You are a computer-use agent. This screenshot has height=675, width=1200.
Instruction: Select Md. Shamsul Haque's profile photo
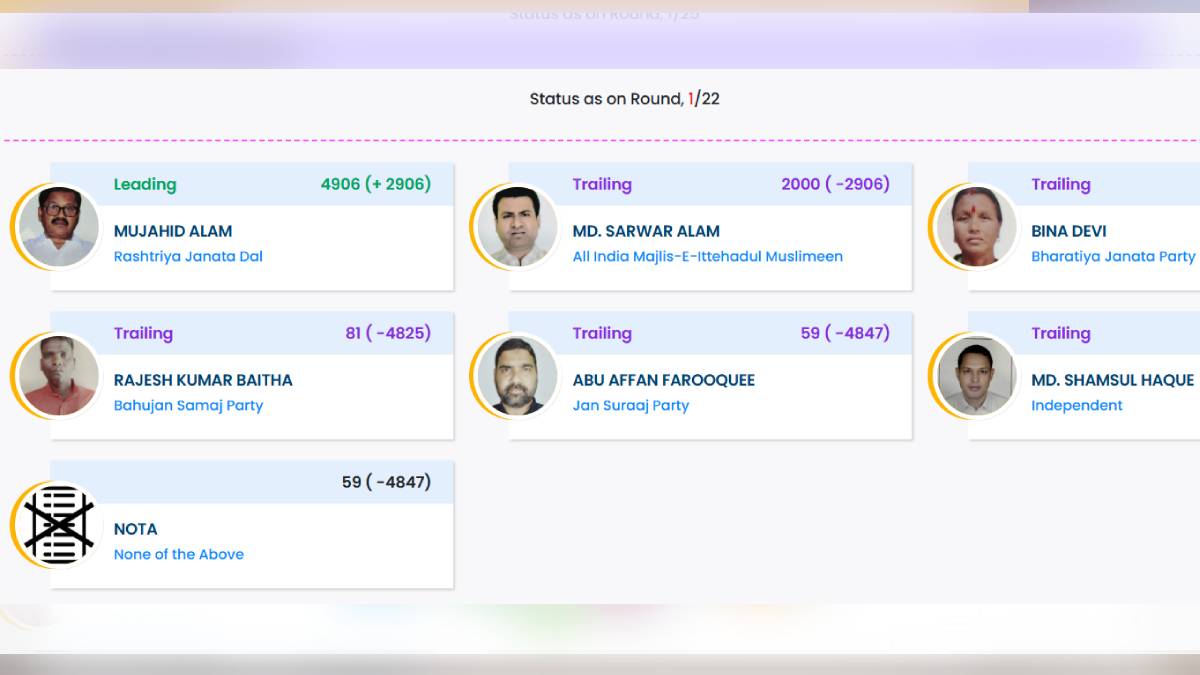point(976,376)
